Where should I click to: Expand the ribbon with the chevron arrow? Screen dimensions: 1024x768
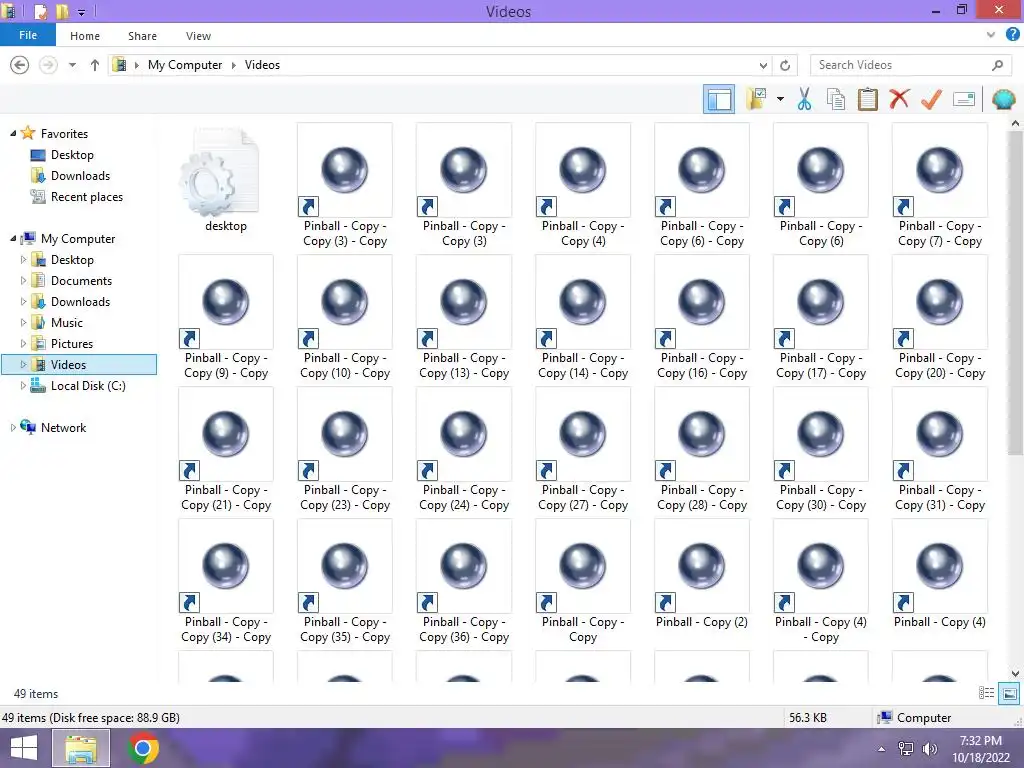(991, 35)
